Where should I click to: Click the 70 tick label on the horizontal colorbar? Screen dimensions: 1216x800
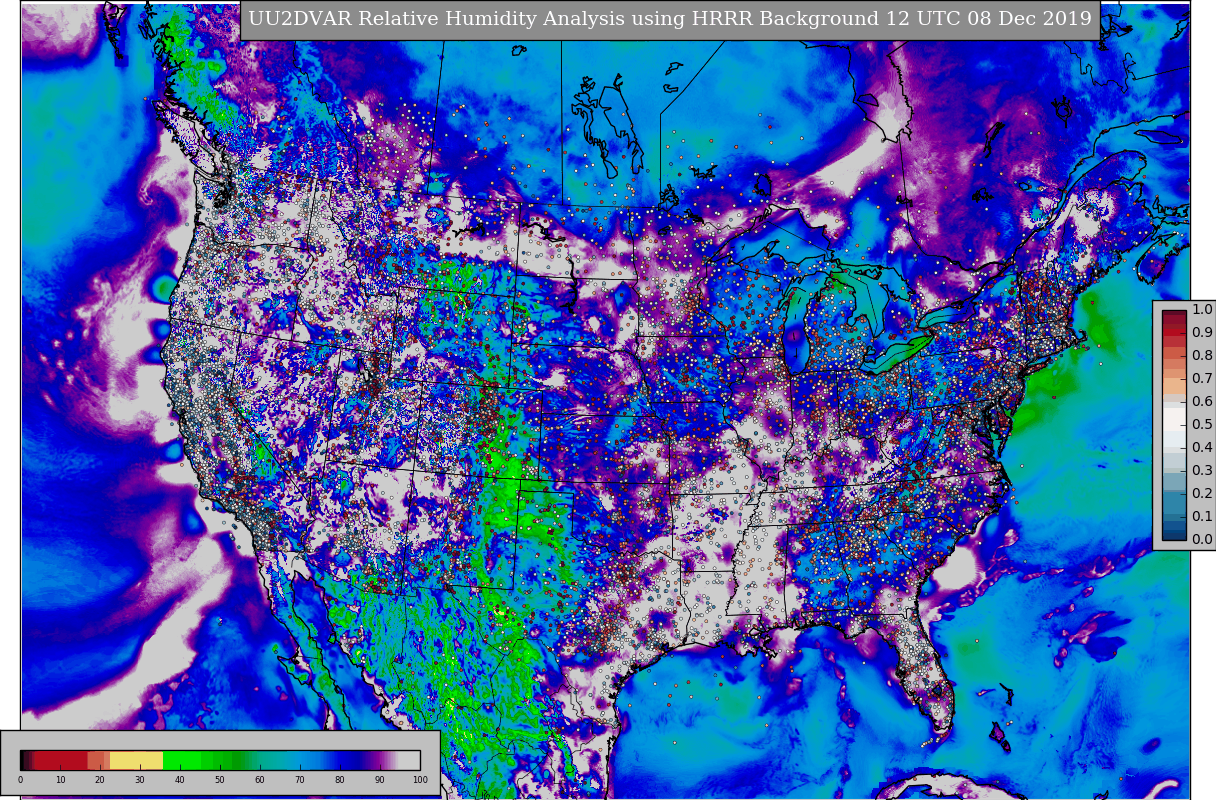click(300, 780)
